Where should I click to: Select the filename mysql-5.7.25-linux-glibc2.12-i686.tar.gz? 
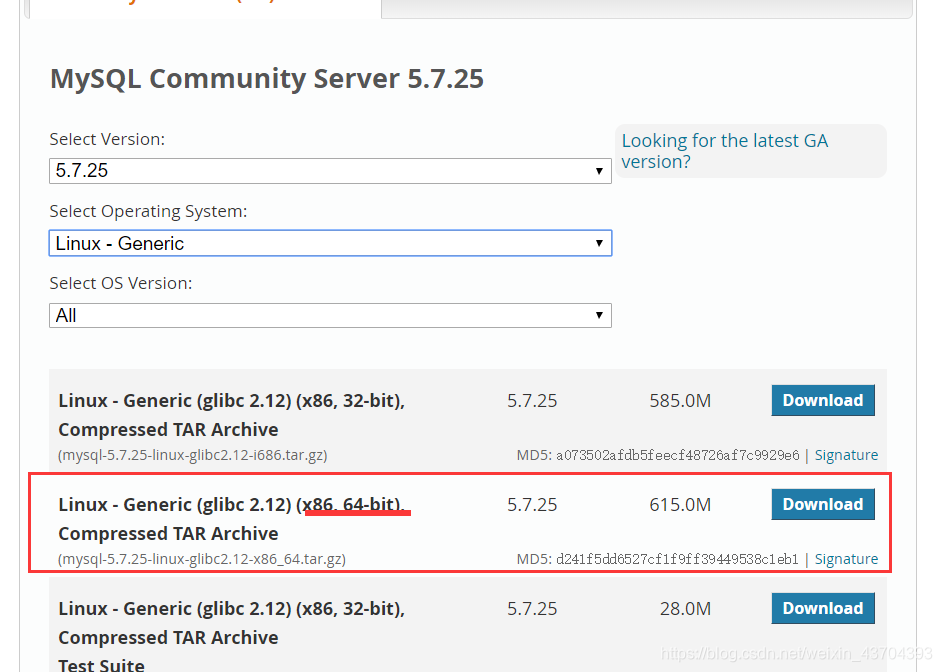tap(192, 455)
